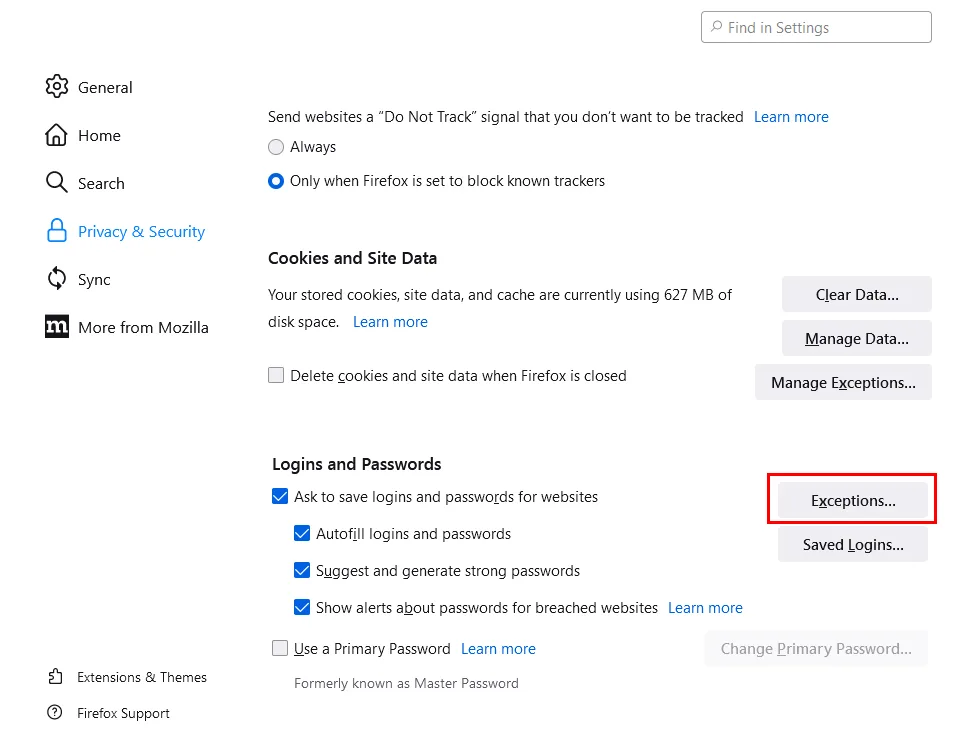Click the Home house icon
Image resolution: width=956 pixels, height=745 pixels.
point(56,135)
